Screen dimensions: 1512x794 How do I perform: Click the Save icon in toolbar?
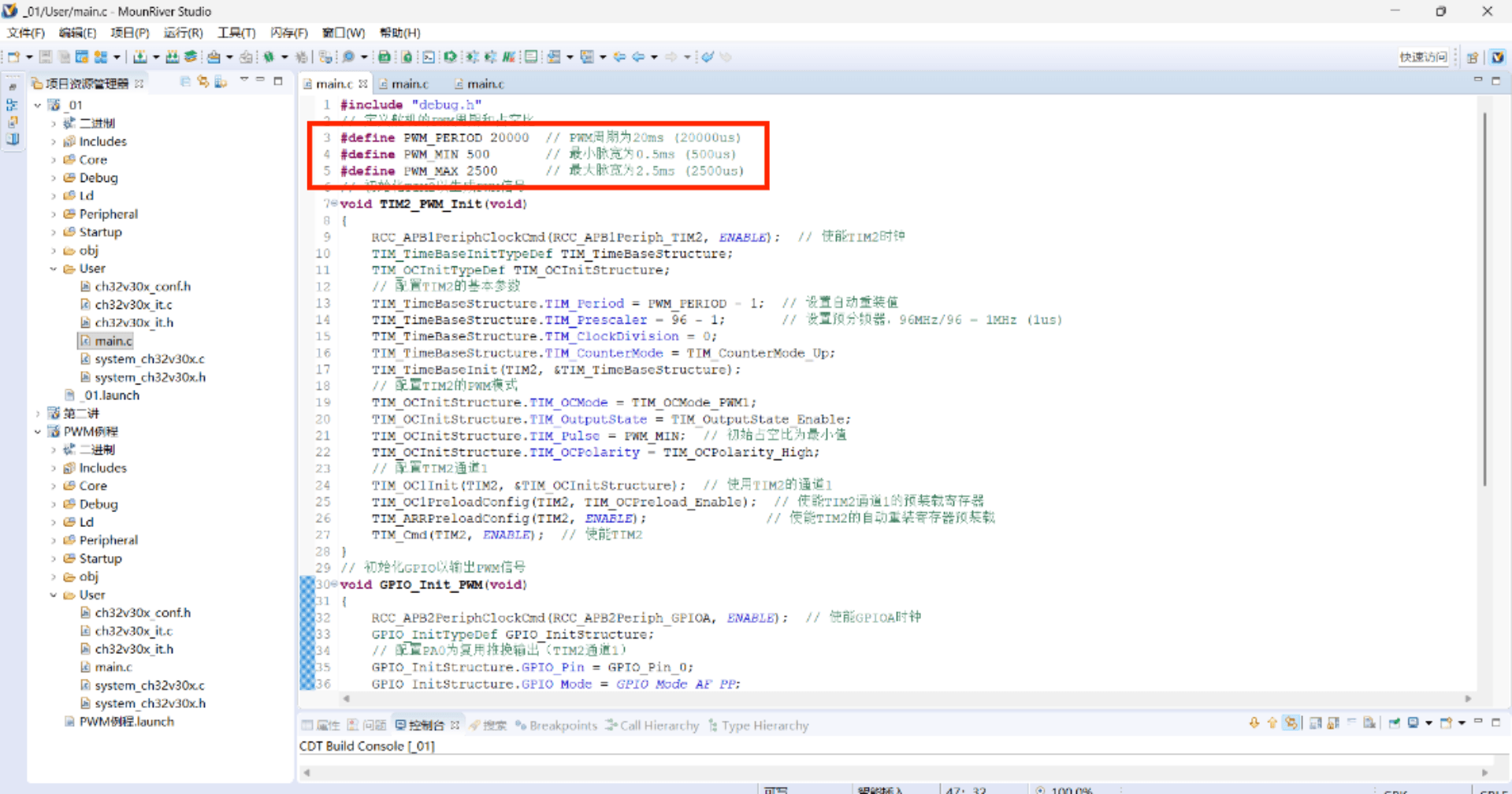tap(46, 57)
